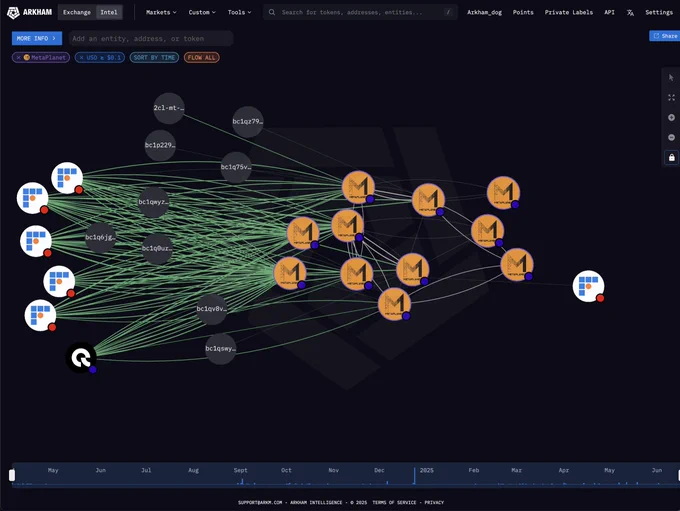Open the Tools dropdown menu
Image resolution: width=680 pixels, height=511 pixels.
pyautogui.click(x=239, y=12)
